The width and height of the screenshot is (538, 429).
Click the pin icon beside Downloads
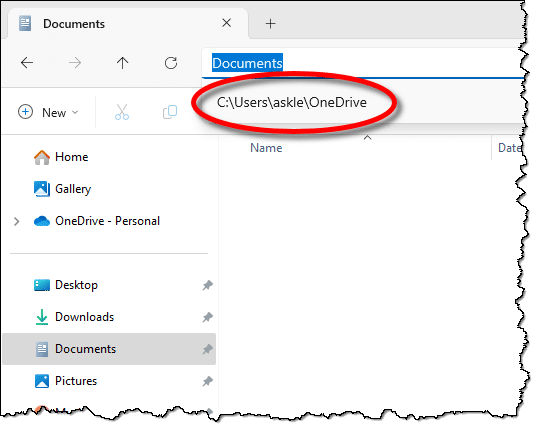click(207, 317)
